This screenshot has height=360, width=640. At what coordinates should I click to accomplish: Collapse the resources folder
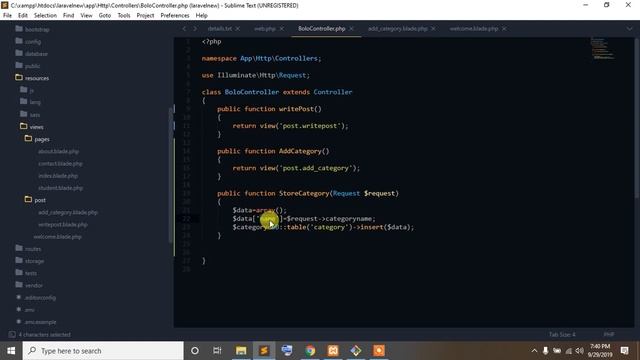(x=32, y=78)
